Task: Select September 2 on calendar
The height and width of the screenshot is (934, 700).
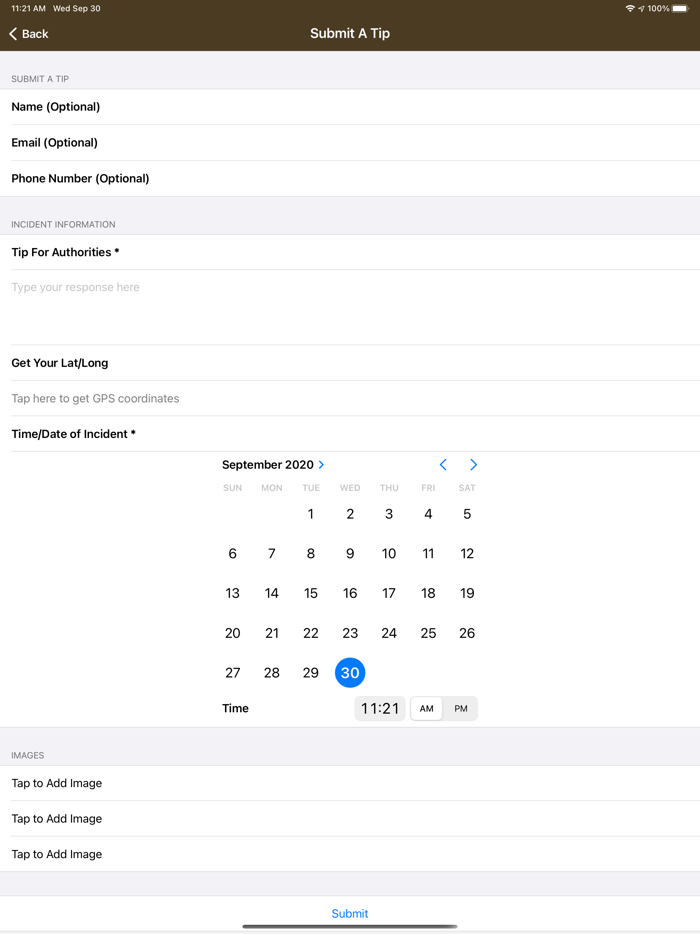Action: point(350,514)
